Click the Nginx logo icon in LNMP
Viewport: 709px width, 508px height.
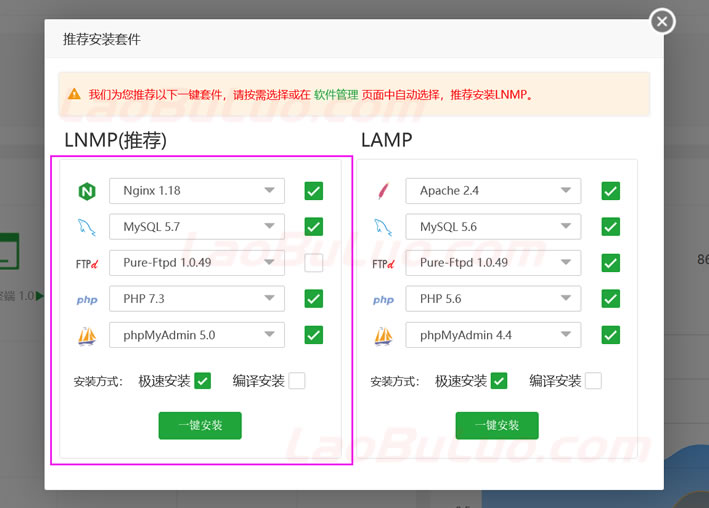point(87,191)
